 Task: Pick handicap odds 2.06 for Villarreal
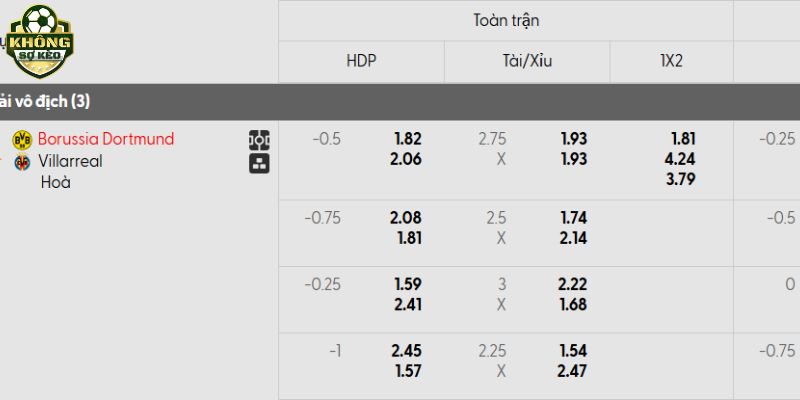point(407,158)
